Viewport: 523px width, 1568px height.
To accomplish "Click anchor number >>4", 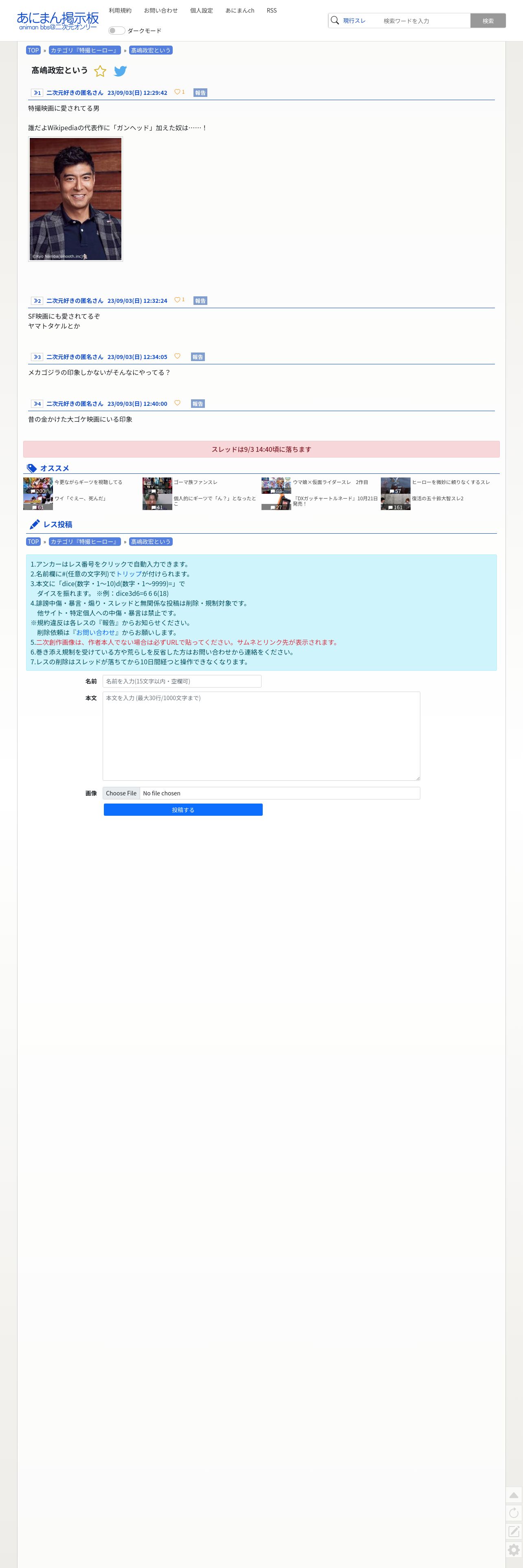I will point(37,403).
